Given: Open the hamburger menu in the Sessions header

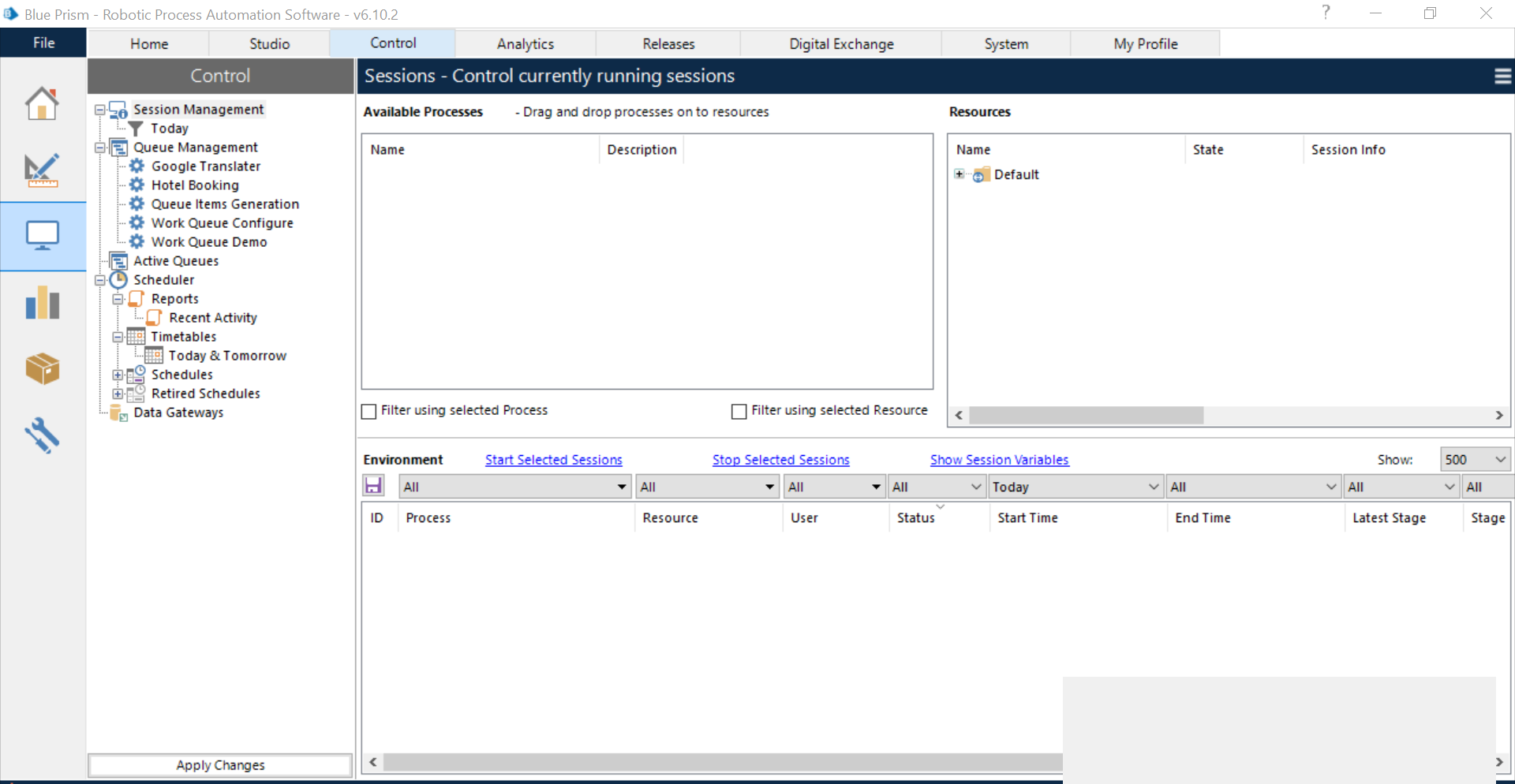Looking at the screenshot, I should pos(1502,76).
